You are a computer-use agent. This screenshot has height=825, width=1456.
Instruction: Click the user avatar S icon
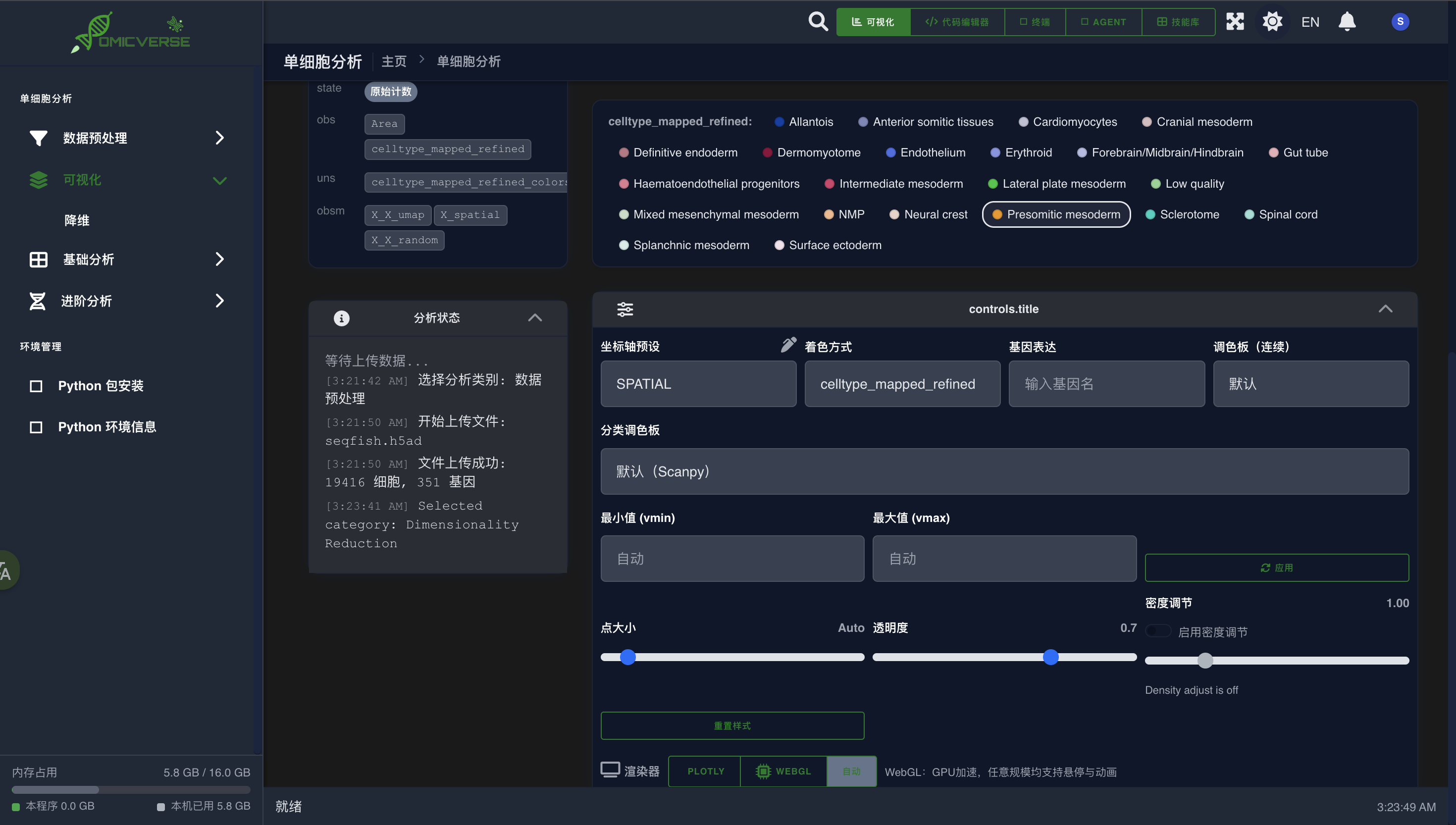(1400, 21)
